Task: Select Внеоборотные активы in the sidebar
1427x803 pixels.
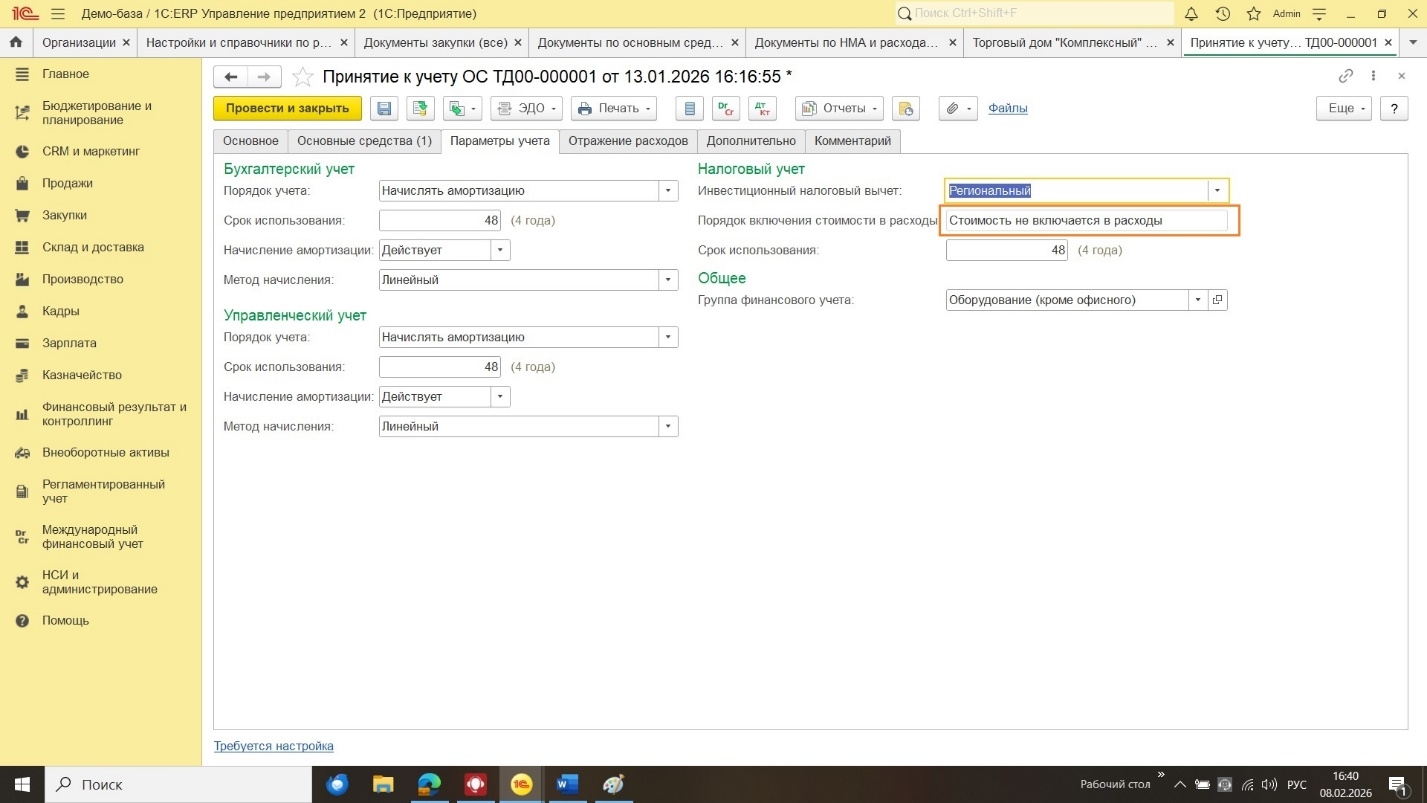Action: coord(105,452)
